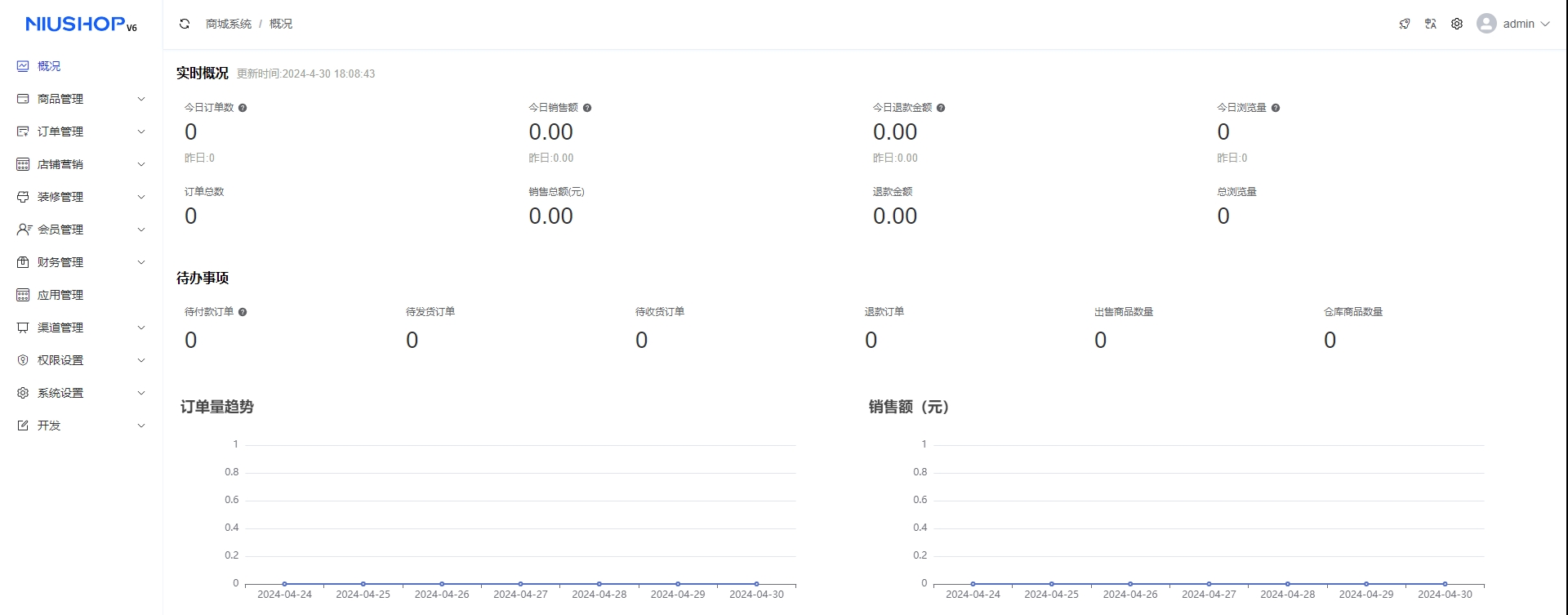Click the rocket icon in the header
Viewport: 1568px width, 615px height.
click(1405, 24)
